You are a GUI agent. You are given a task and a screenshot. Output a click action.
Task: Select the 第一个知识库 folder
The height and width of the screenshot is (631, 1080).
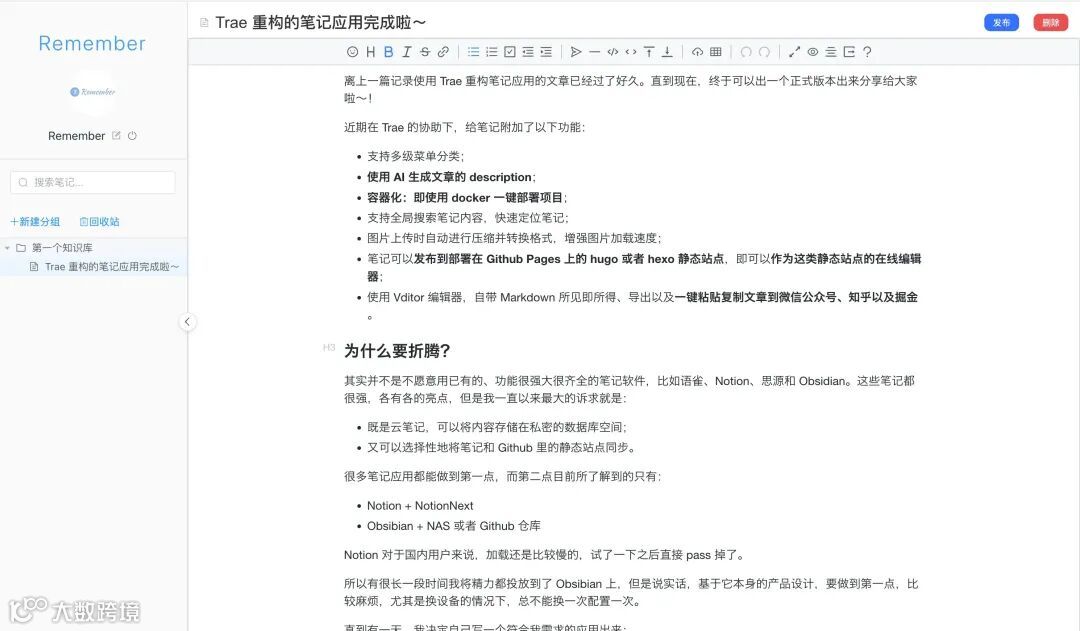62,248
